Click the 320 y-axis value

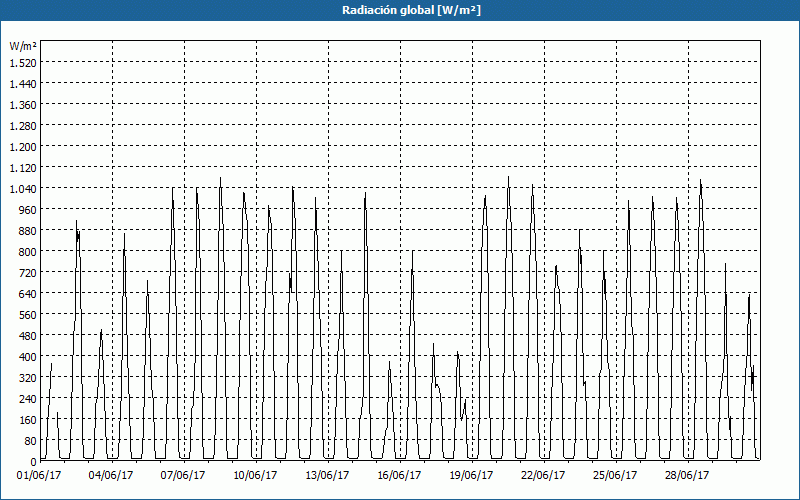click(29, 378)
